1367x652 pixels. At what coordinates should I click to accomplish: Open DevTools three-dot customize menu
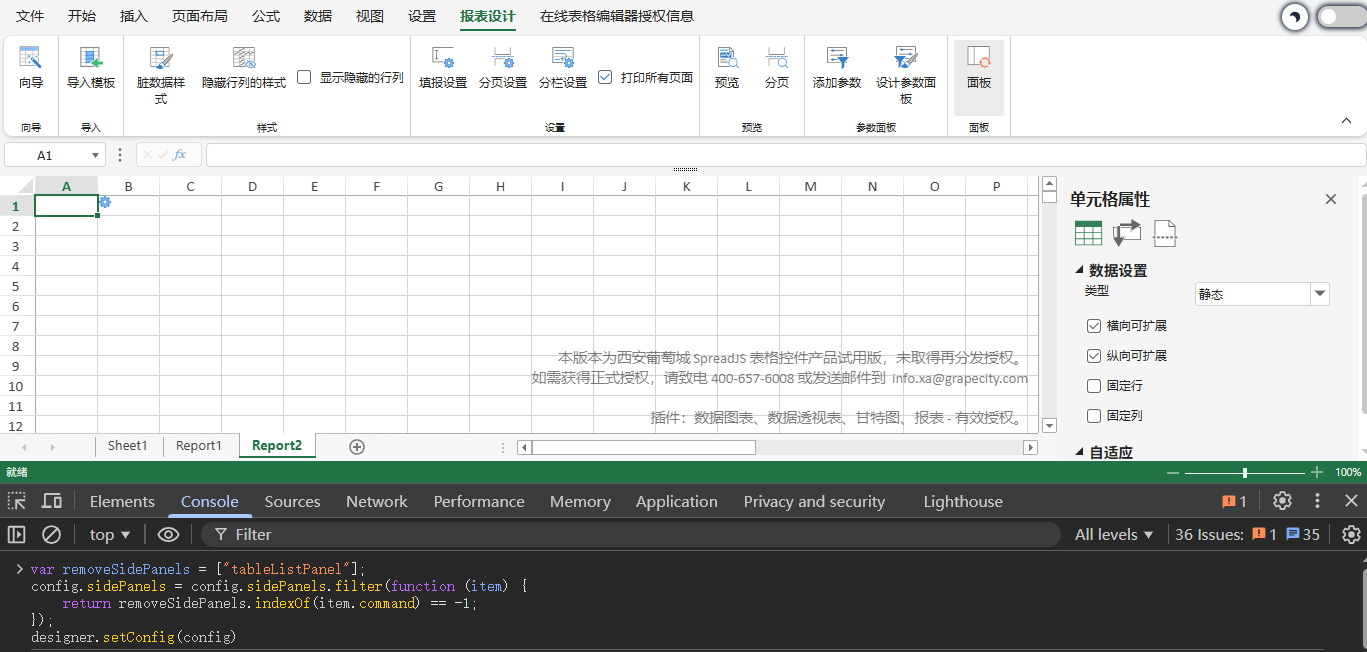(x=1318, y=501)
